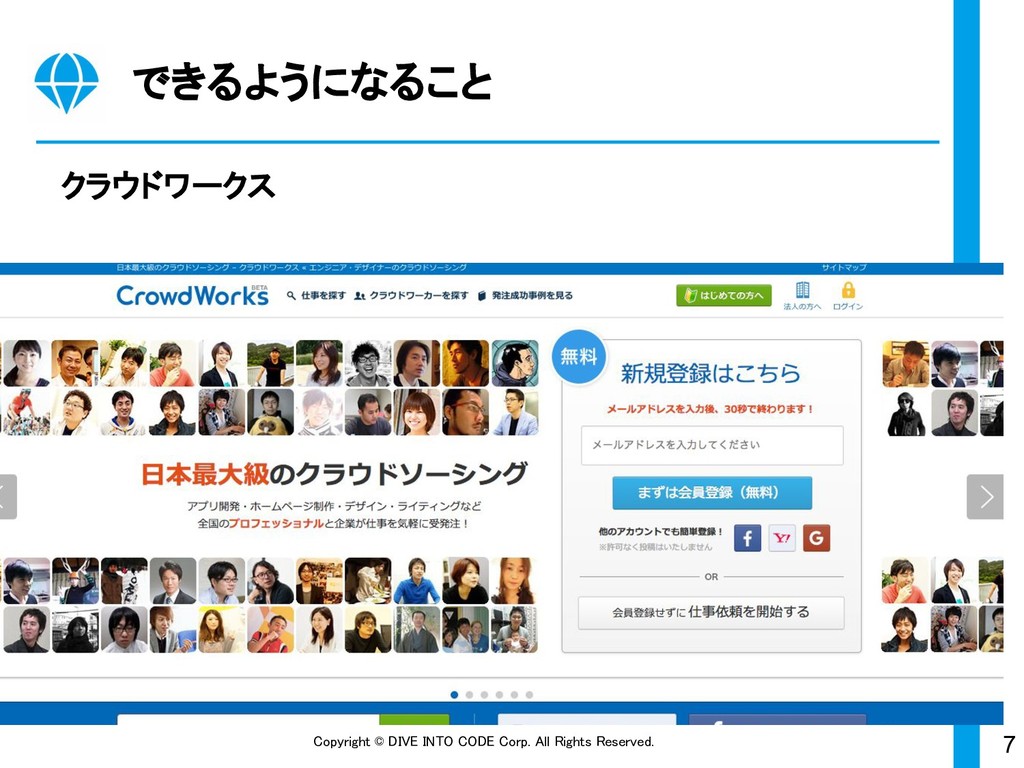Screen dimensions: 1024x768
Task: Open 発注成功事例を見る menu item
Action: click(x=532, y=296)
